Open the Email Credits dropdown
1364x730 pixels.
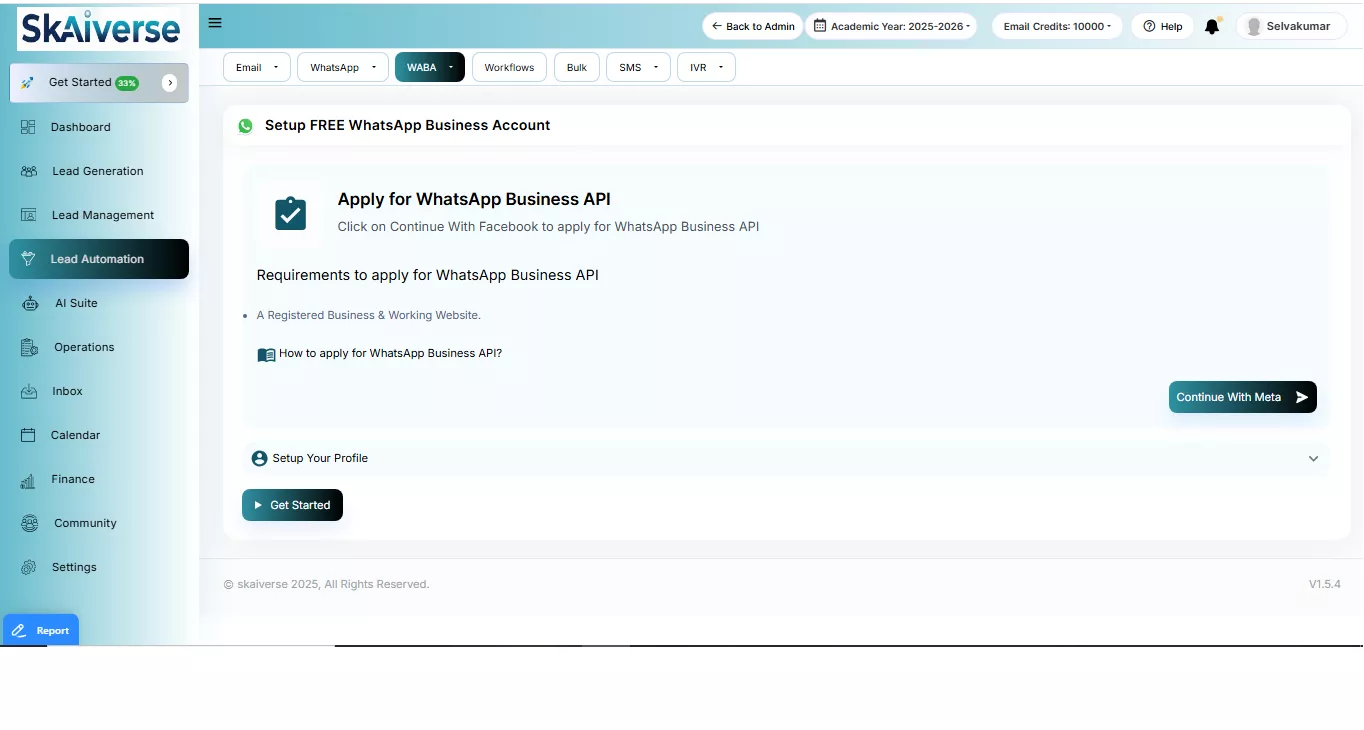click(1057, 26)
